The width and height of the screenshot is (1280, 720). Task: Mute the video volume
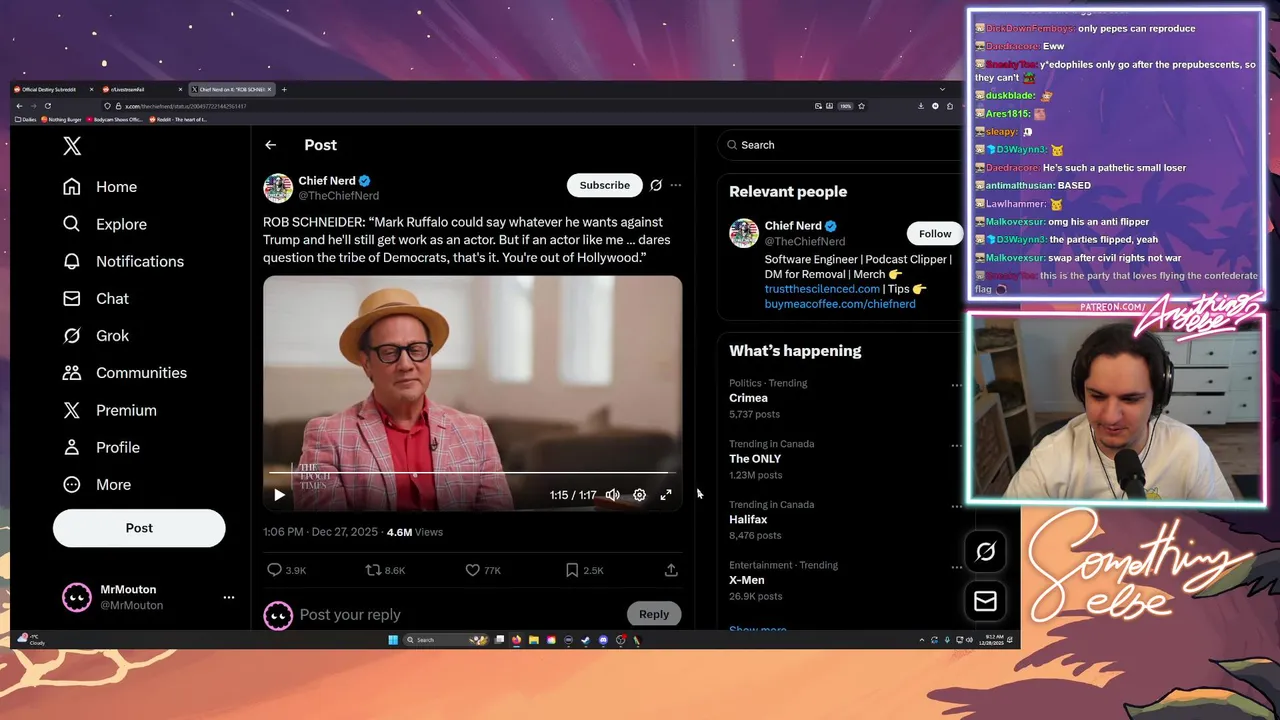click(612, 495)
